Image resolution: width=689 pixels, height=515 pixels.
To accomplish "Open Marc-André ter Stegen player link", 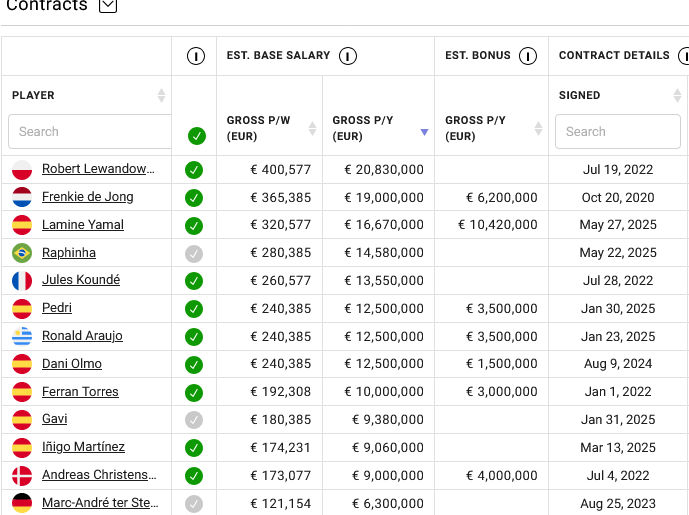I will [100, 503].
